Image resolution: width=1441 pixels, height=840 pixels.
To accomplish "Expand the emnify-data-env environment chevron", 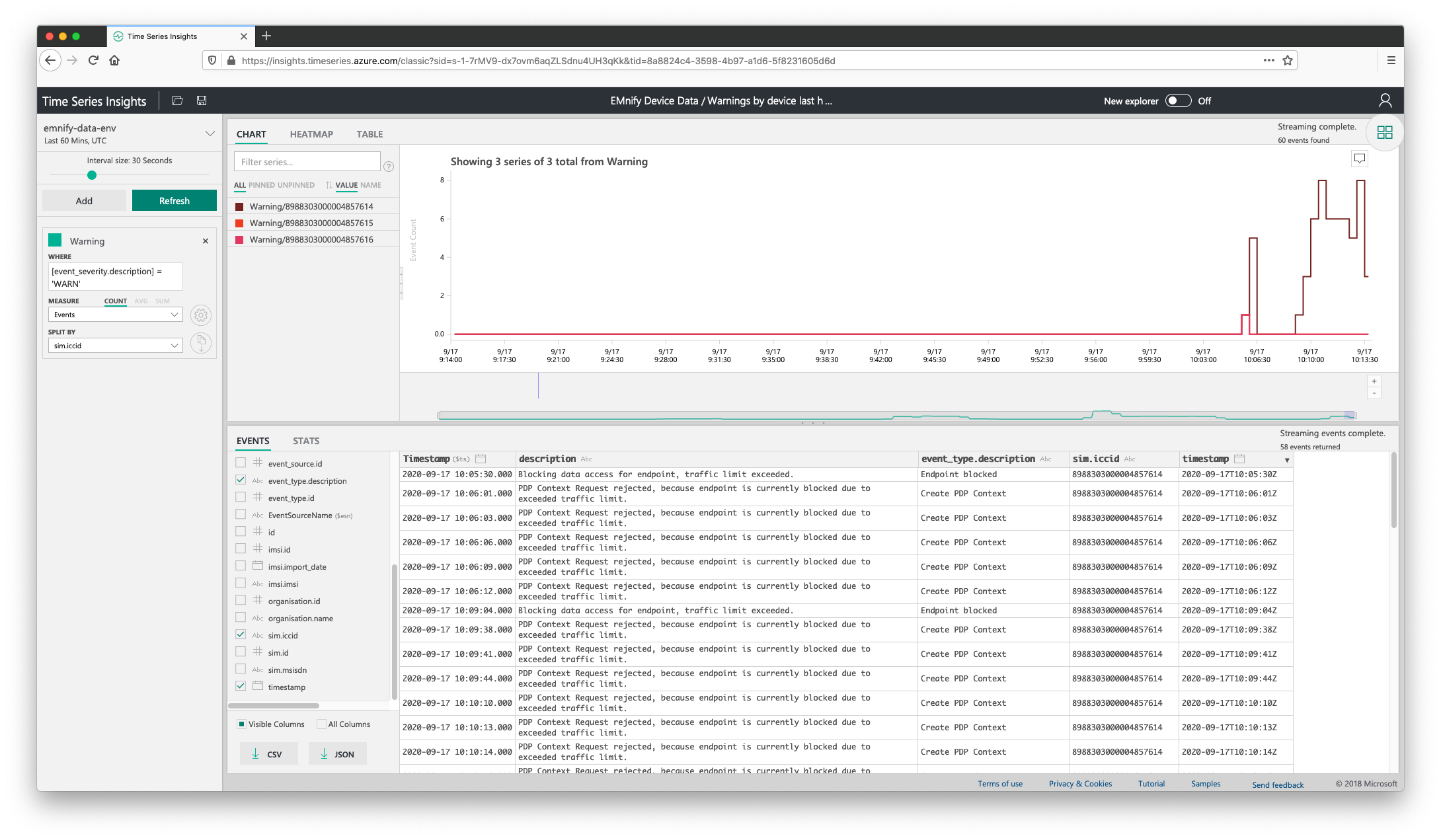I will coord(210,134).
